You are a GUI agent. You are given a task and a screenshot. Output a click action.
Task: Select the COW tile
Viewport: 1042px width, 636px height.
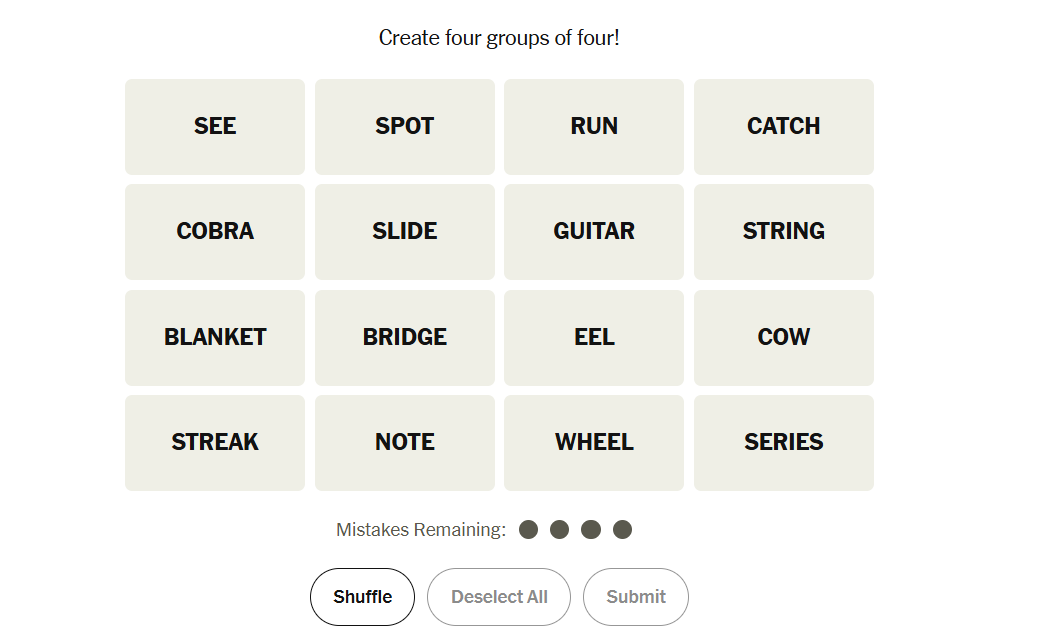tap(784, 338)
